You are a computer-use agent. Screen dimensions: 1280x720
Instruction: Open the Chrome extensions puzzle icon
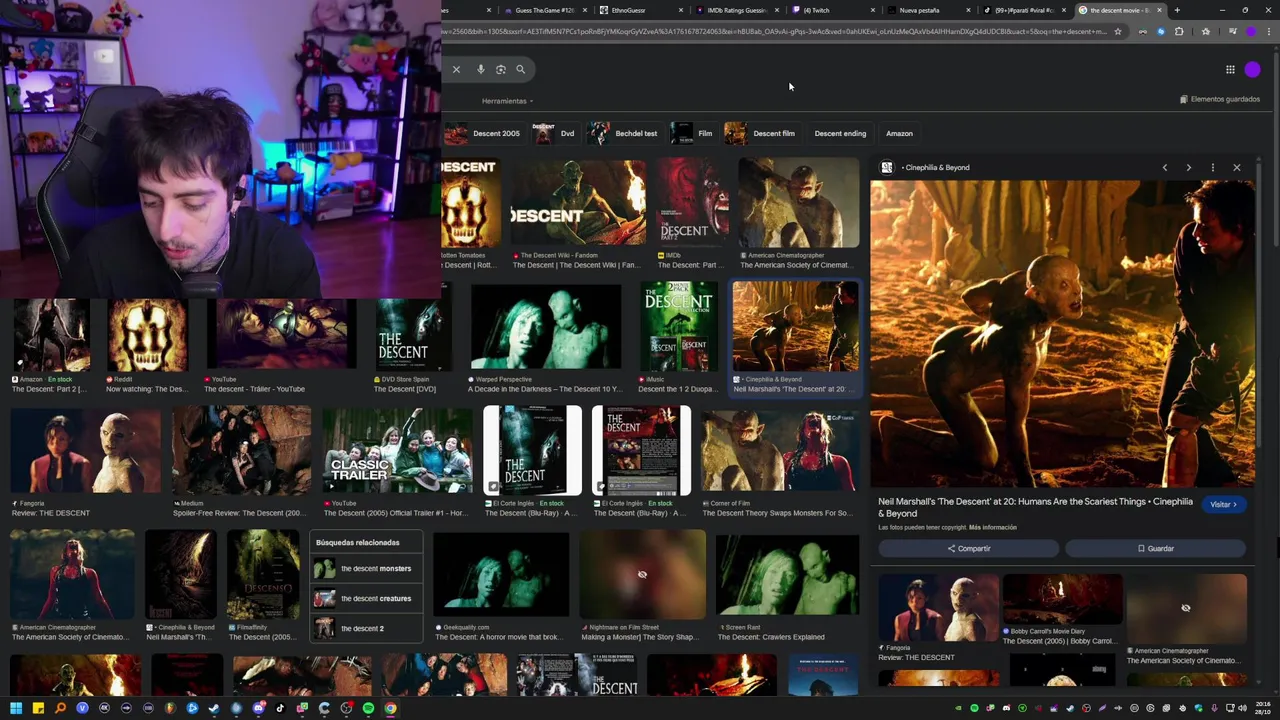(1179, 31)
